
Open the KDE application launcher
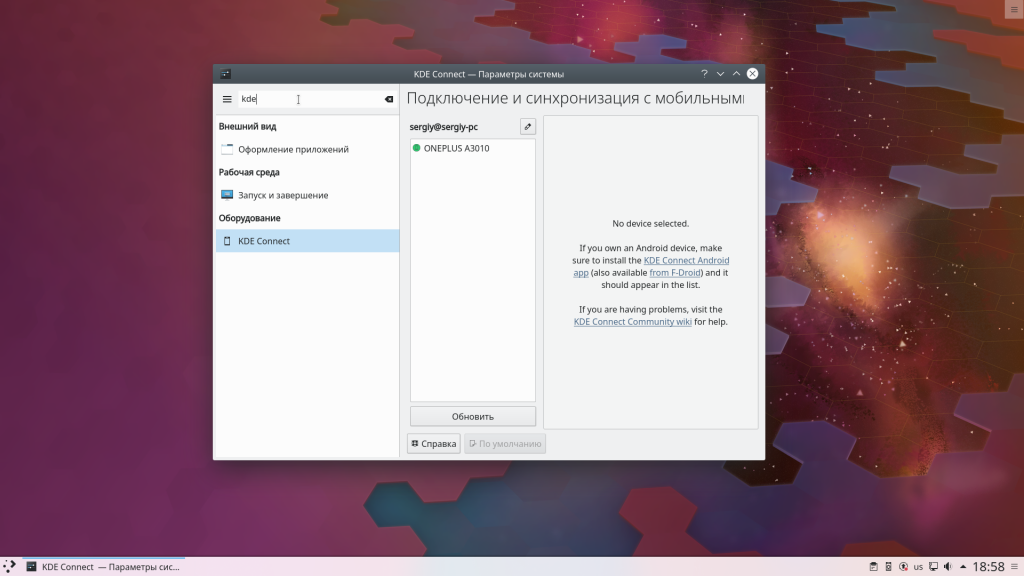[x=10, y=566]
